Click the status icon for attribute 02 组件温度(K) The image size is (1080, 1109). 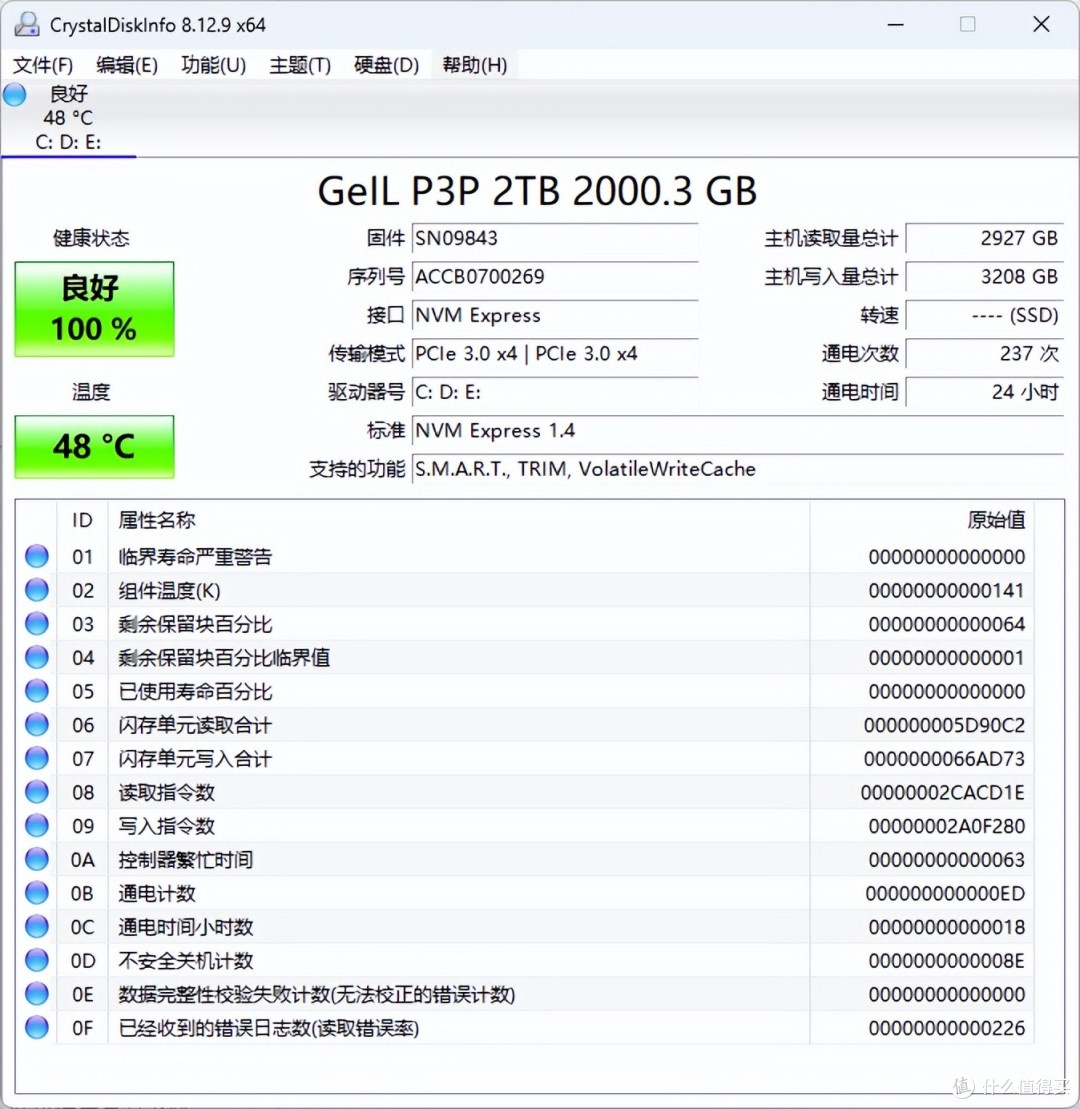pyautogui.click(x=37, y=590)
